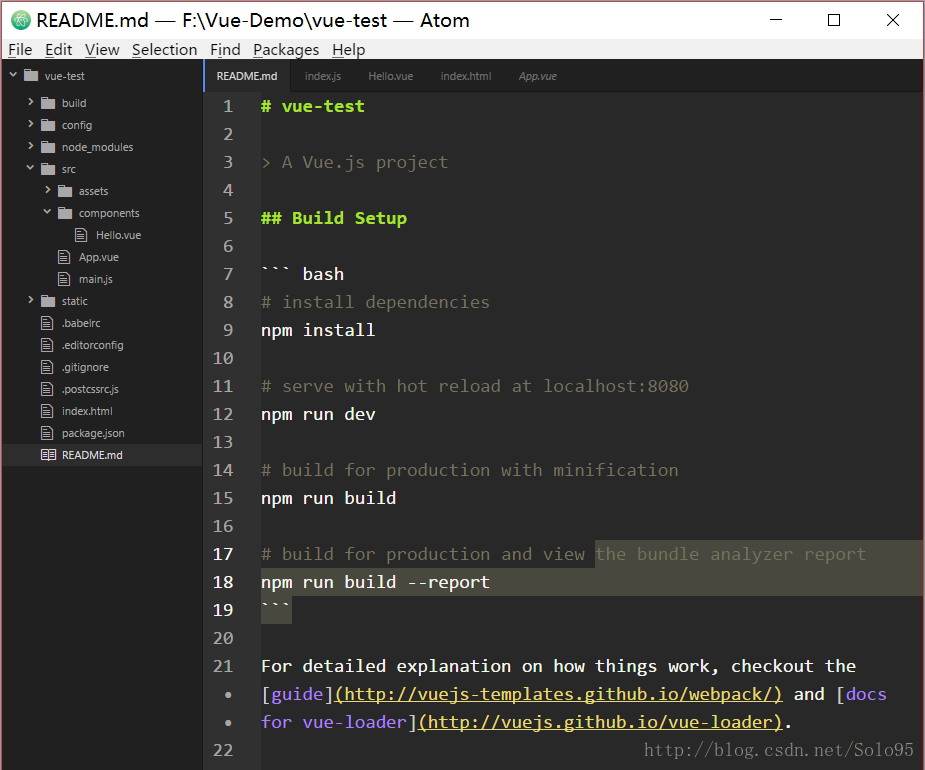Click the .babelrc file icon
The image size is (925, 770).
pos(47,323)
